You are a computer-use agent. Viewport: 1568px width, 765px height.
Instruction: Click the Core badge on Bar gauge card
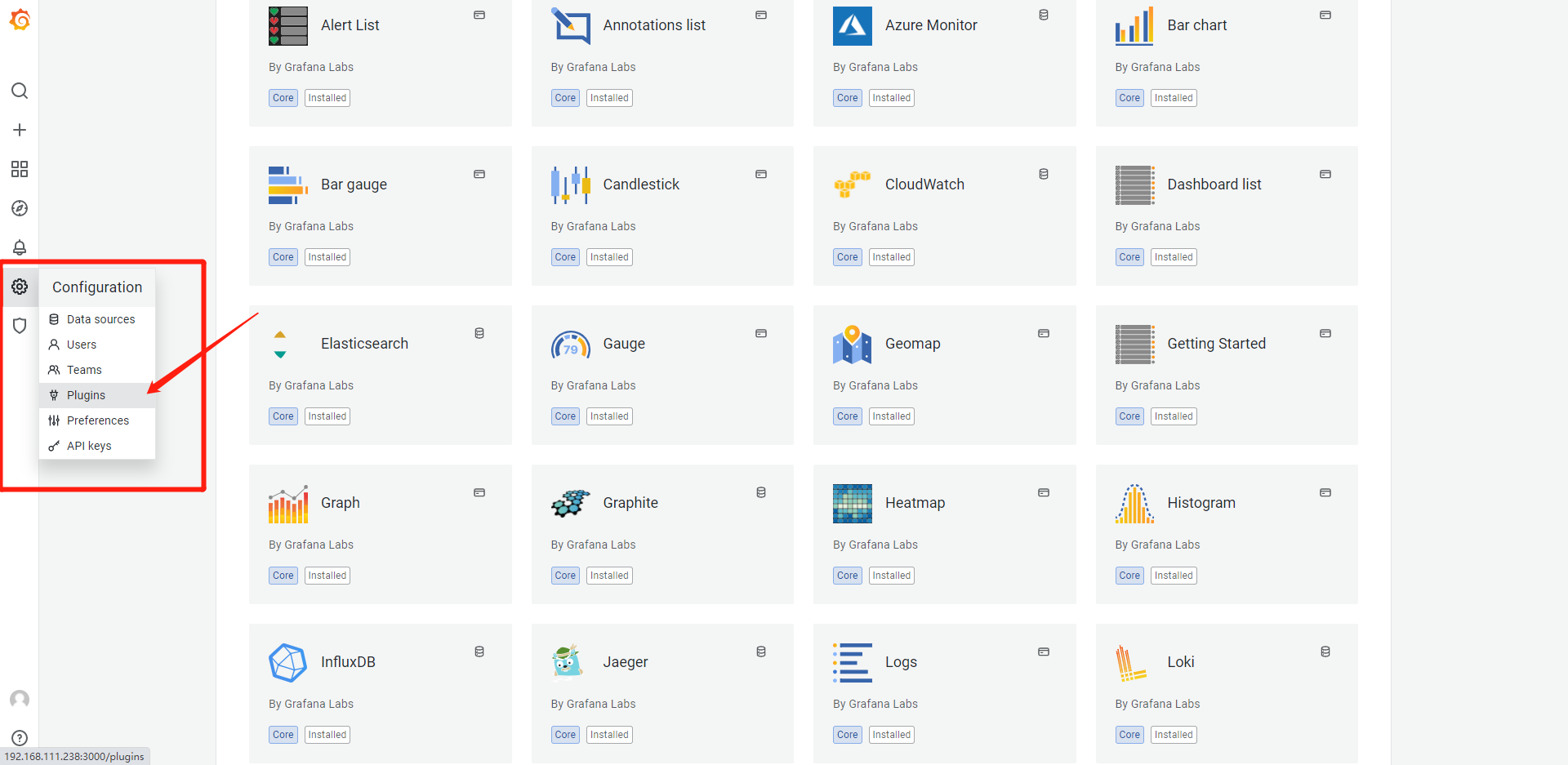(x=283, y=257)
